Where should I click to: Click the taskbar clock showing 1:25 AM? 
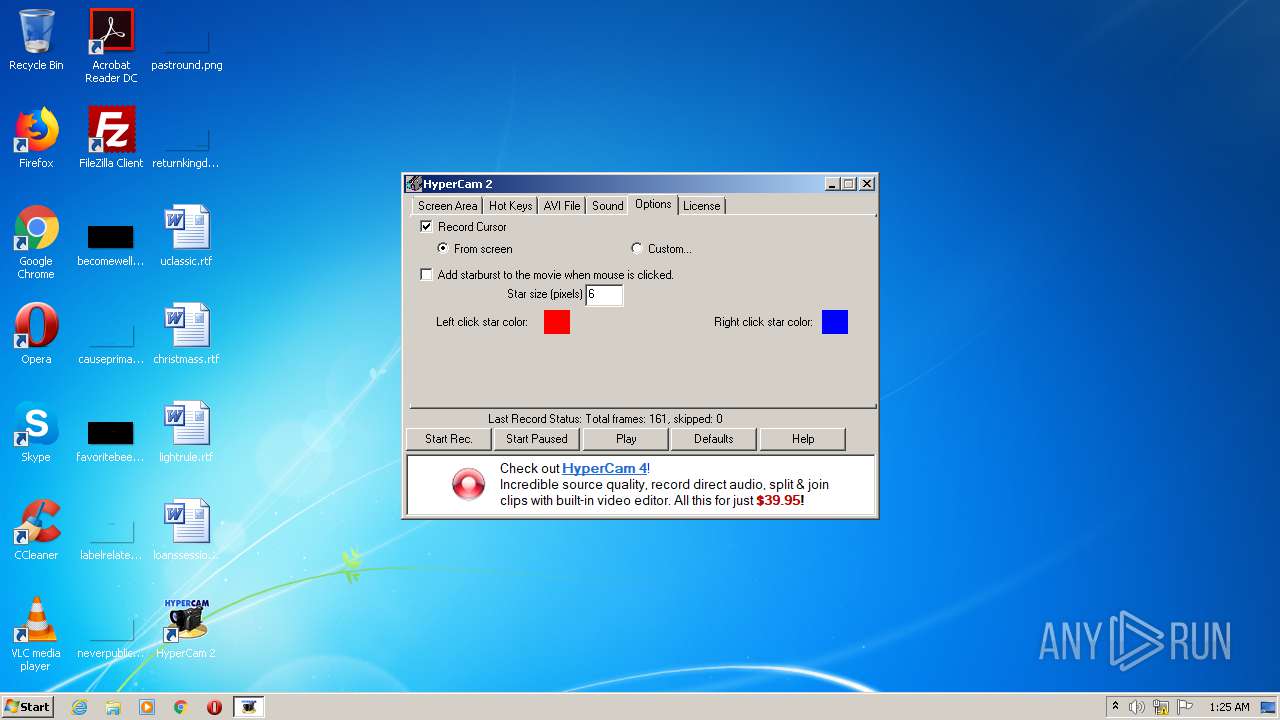coord(1229,707)
